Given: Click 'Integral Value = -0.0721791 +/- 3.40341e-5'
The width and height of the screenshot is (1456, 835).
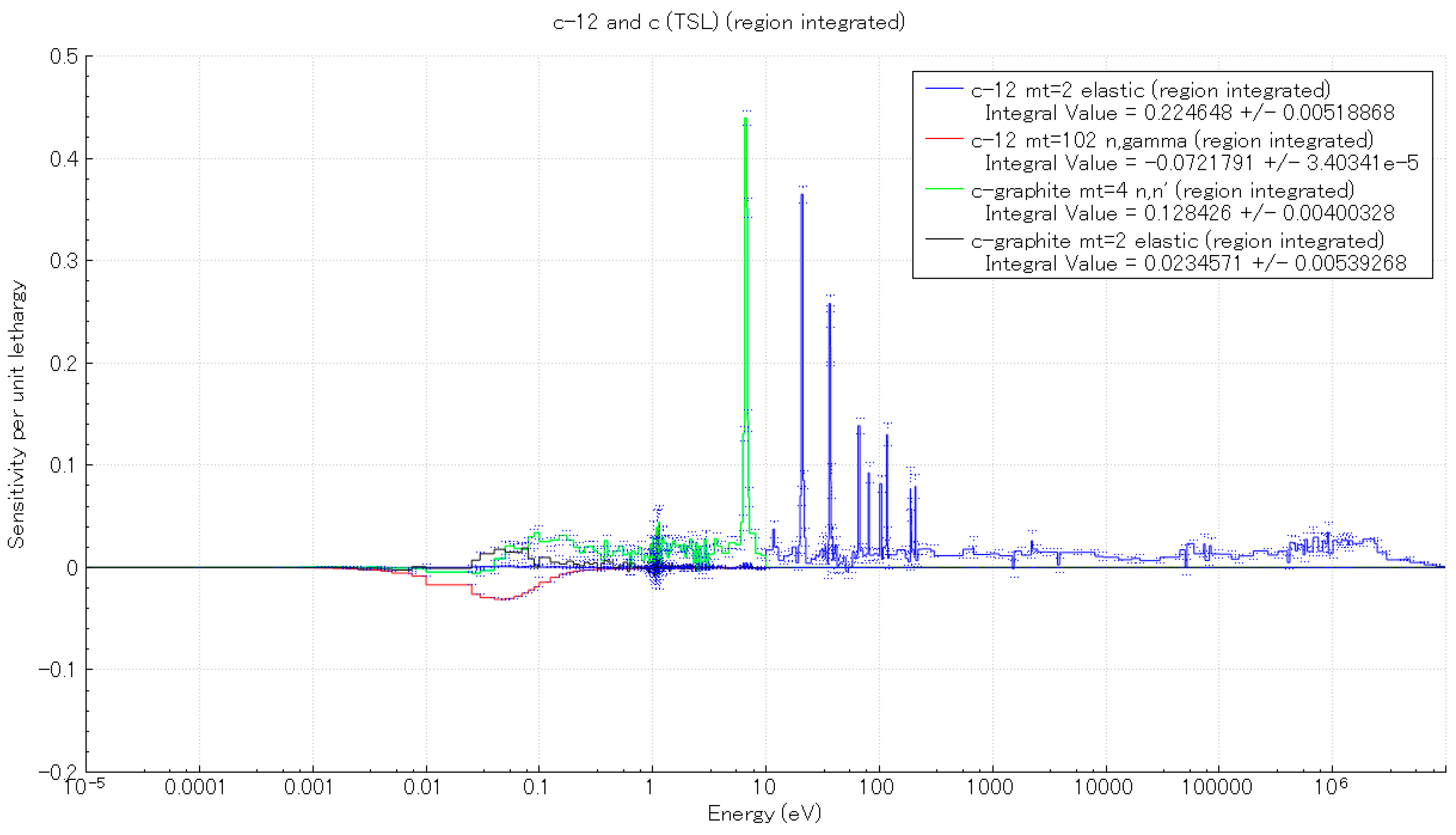Looking at the screenshot, I should [x=1202, y=163].
